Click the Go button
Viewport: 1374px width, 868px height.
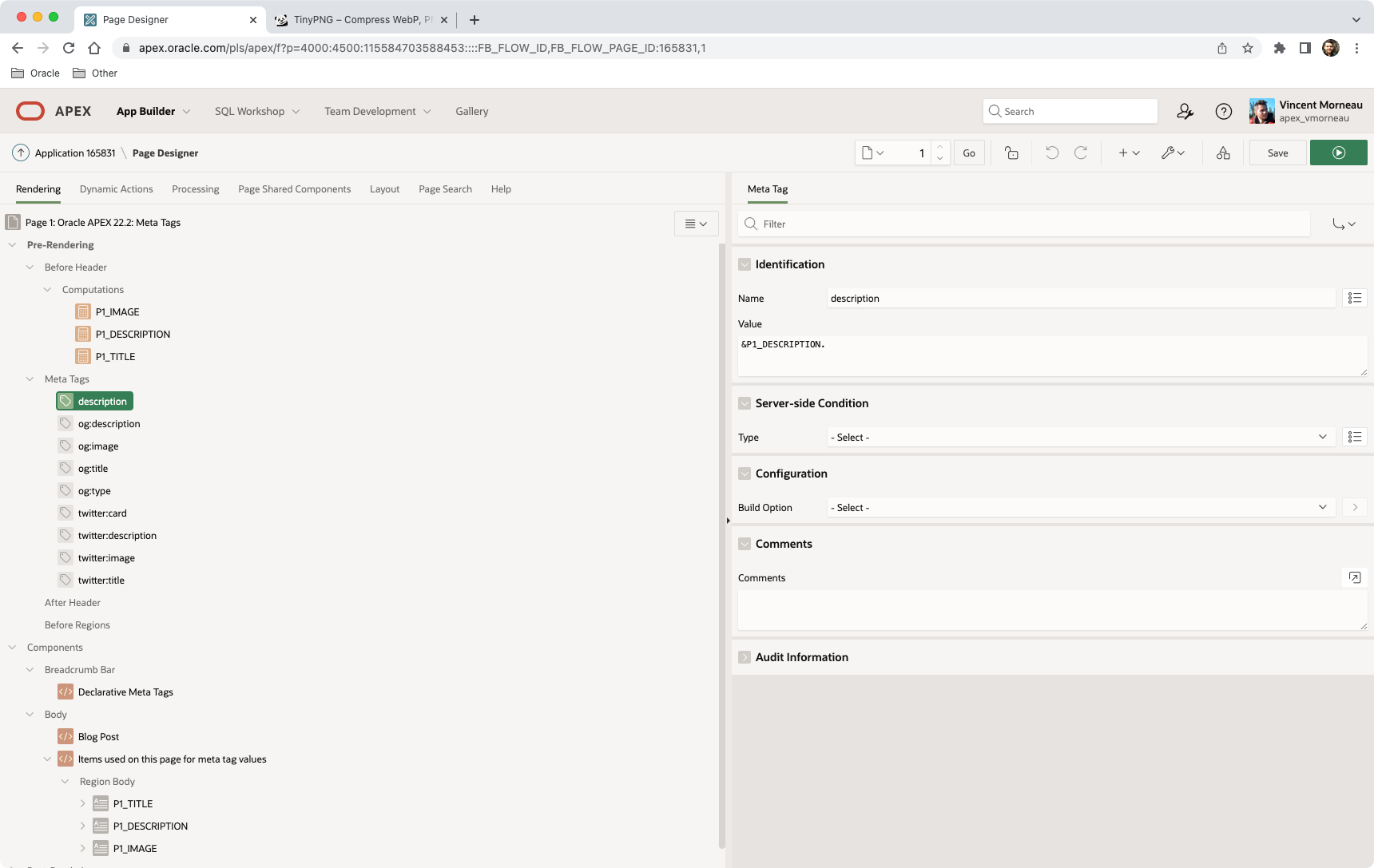coord(969,153)
